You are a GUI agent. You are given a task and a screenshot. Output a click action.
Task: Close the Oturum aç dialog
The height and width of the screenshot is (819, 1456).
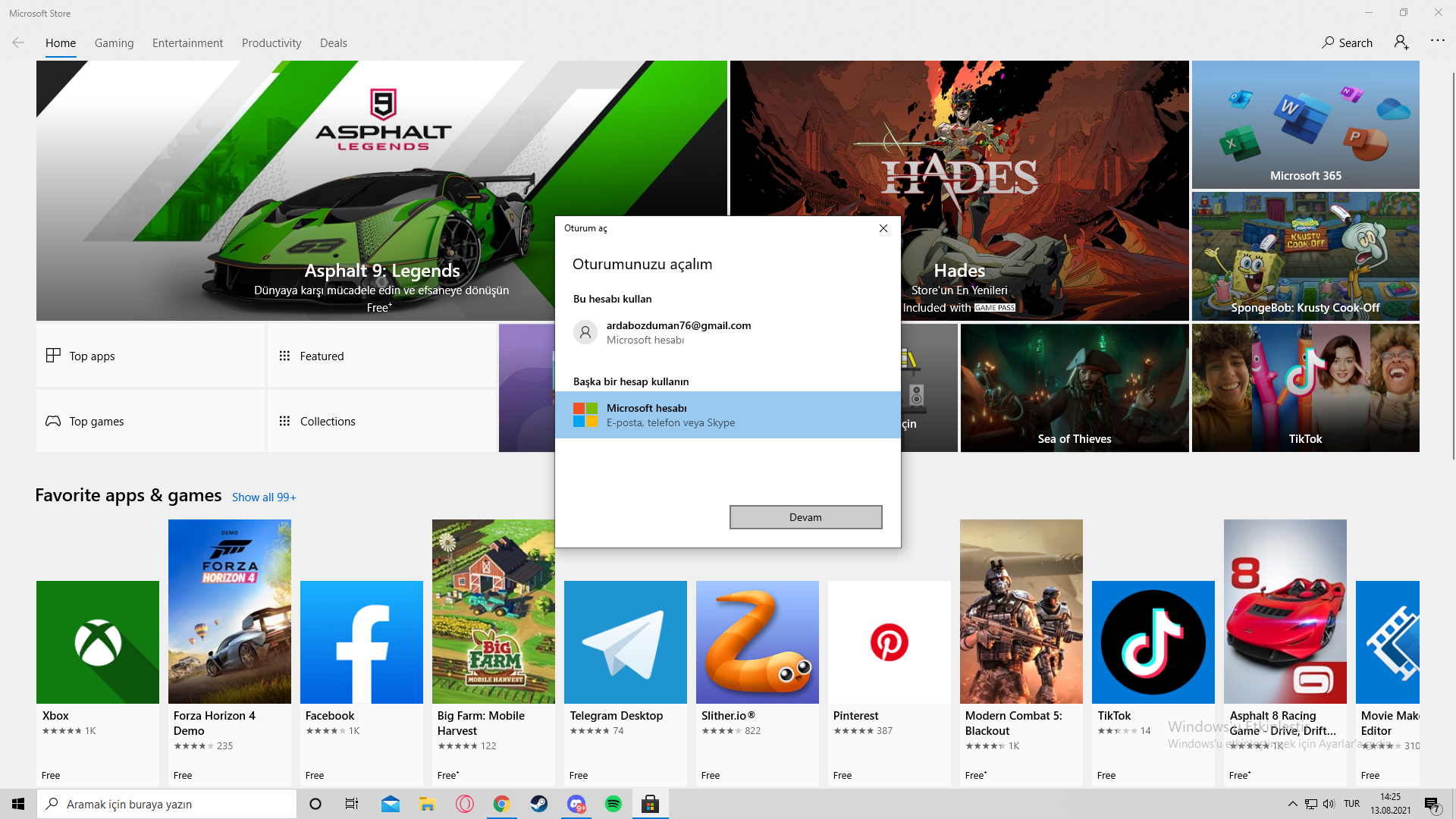(883, 228)
